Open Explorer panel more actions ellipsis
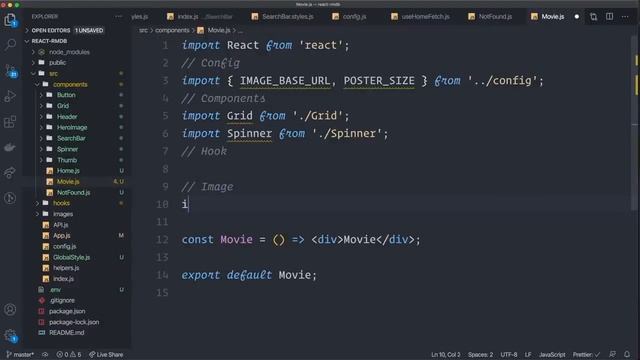Screen dimensions: 640x360 [x=119, y=17]
